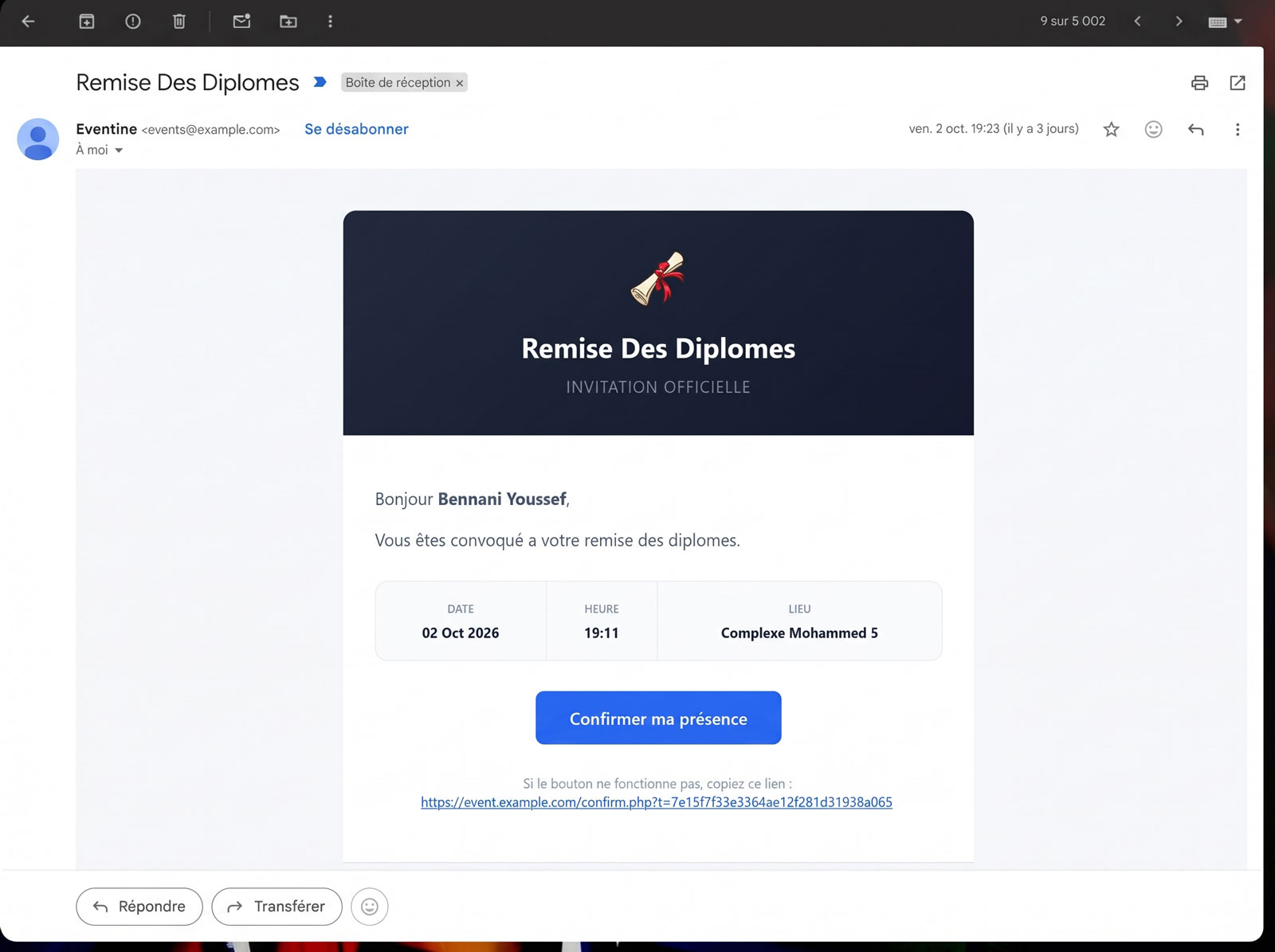The width and height of the screenshot is (1275, 952).
Task: Click the Transférer button
Action: coord(277,907)
